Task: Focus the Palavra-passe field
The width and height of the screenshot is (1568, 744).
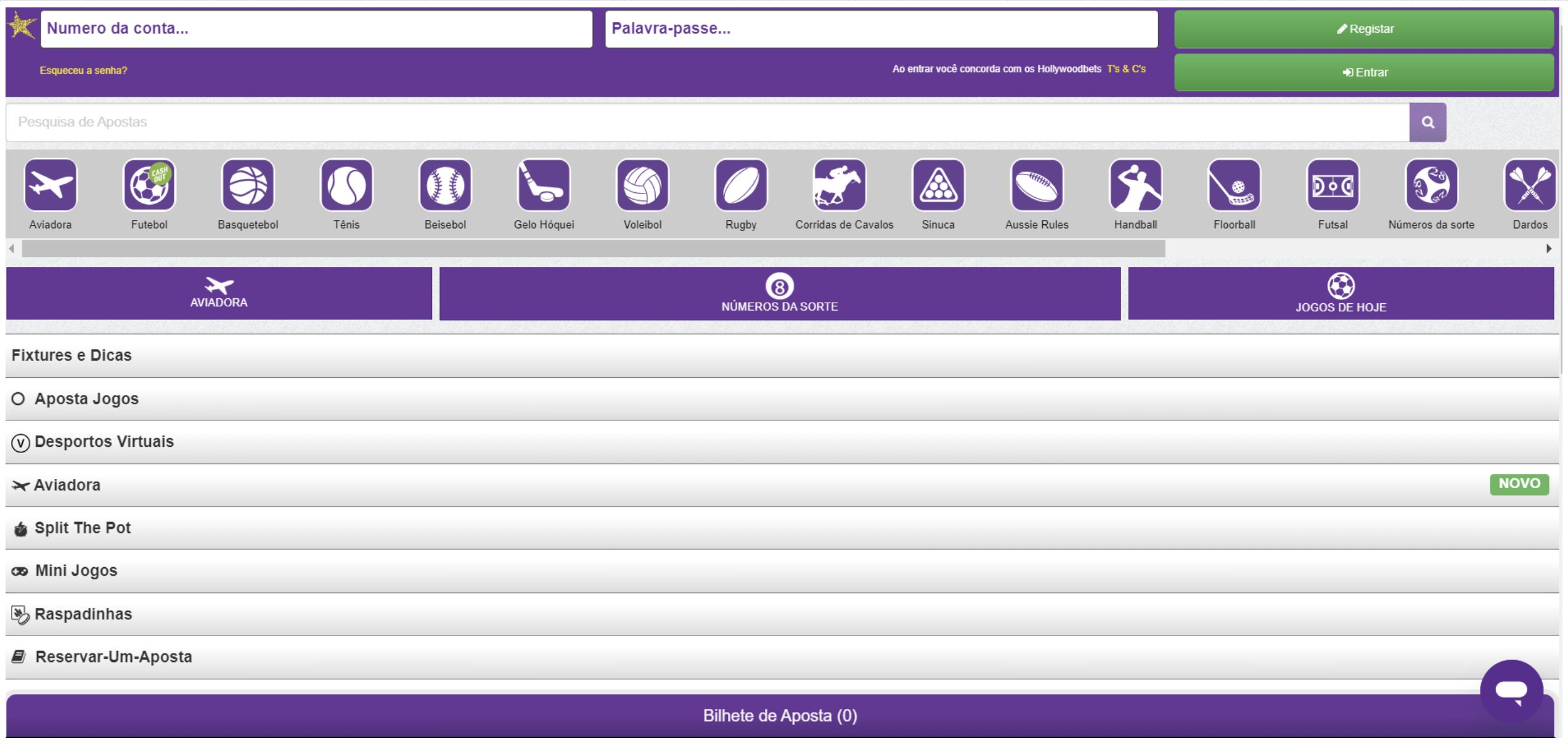Action: point(881,29)
